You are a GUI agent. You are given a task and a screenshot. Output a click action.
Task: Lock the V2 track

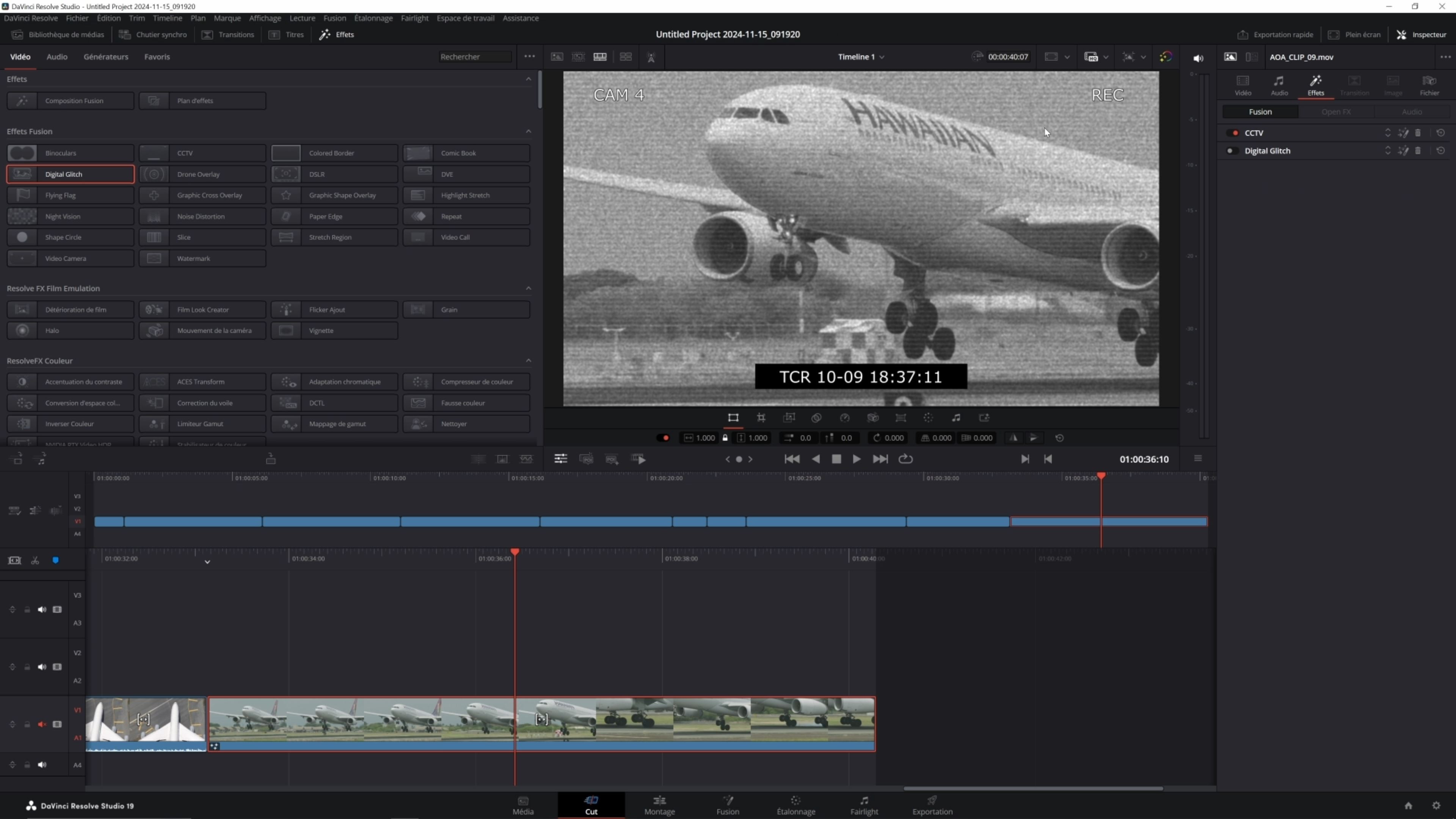click(27, 667)
